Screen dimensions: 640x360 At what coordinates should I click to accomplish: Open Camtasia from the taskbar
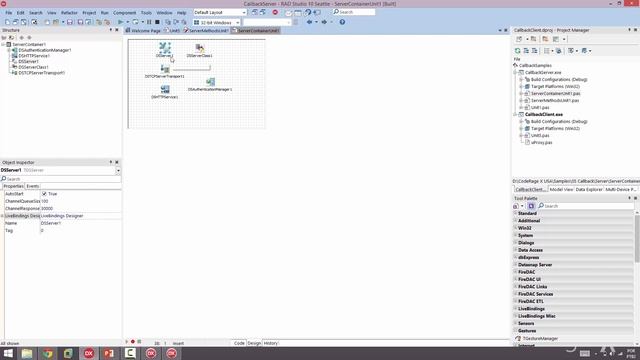pyautogui.click(x=130, y=353)
